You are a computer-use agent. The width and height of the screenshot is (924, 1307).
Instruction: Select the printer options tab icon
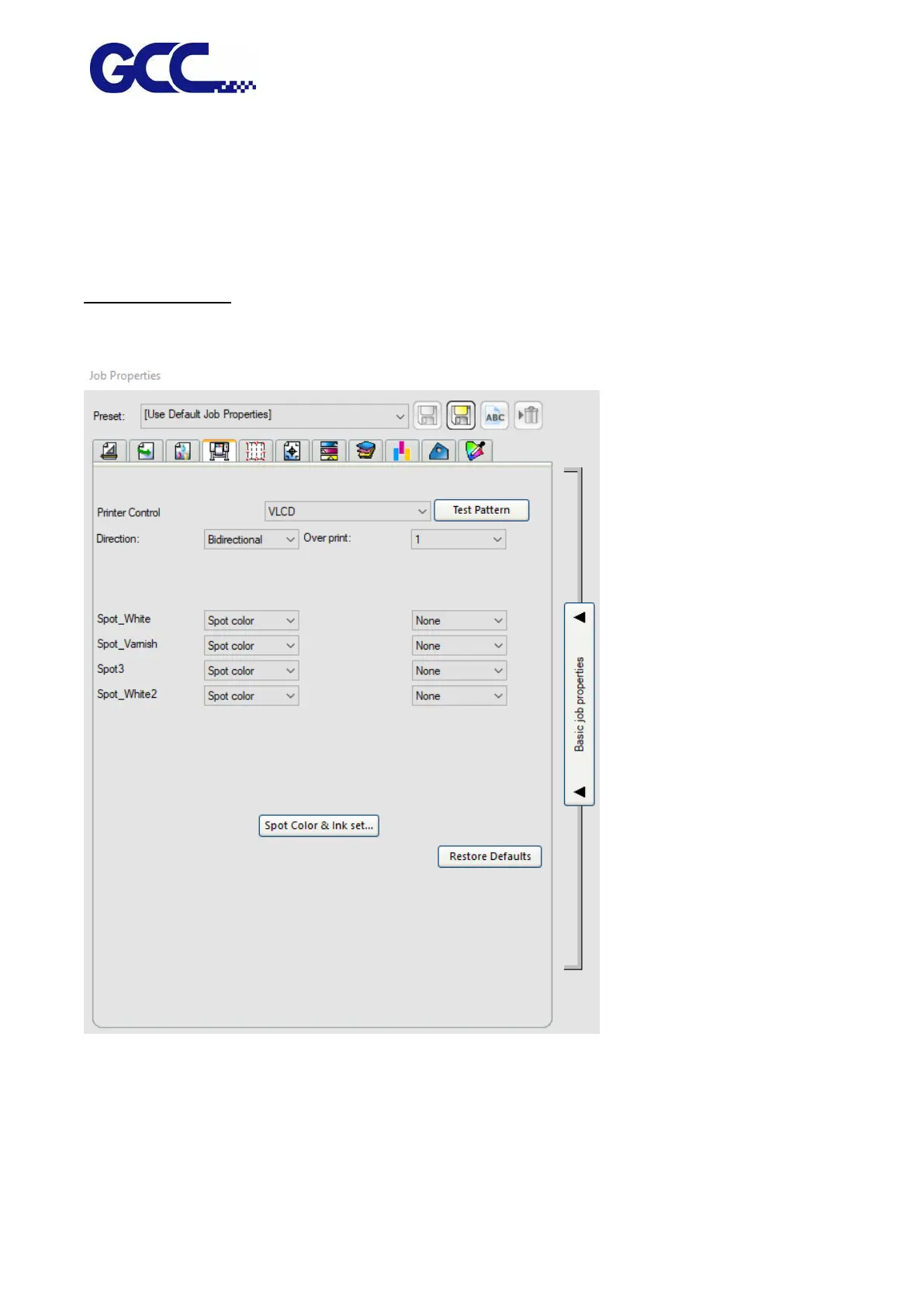coord(220,451)
